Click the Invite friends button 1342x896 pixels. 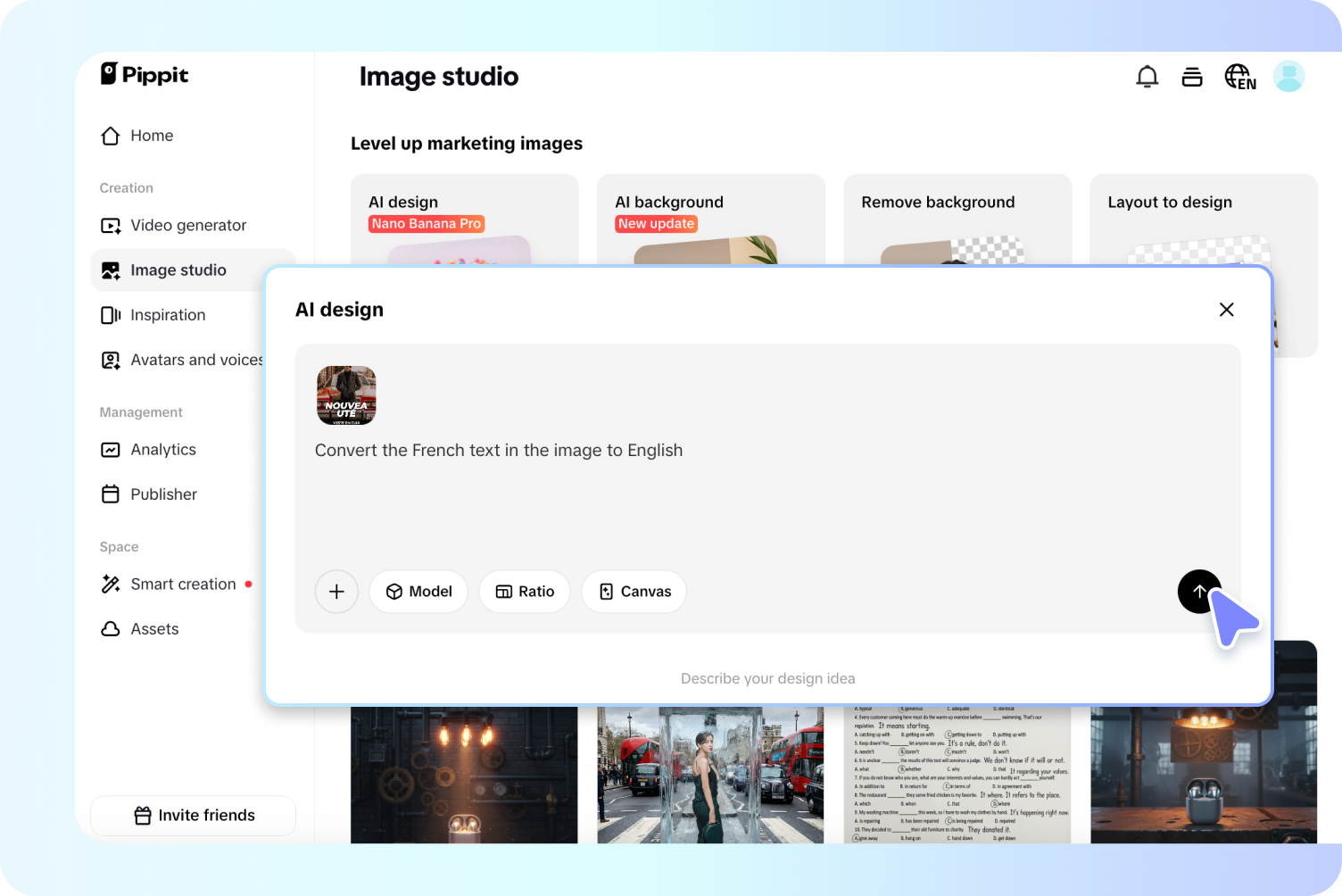coord(193,815)
